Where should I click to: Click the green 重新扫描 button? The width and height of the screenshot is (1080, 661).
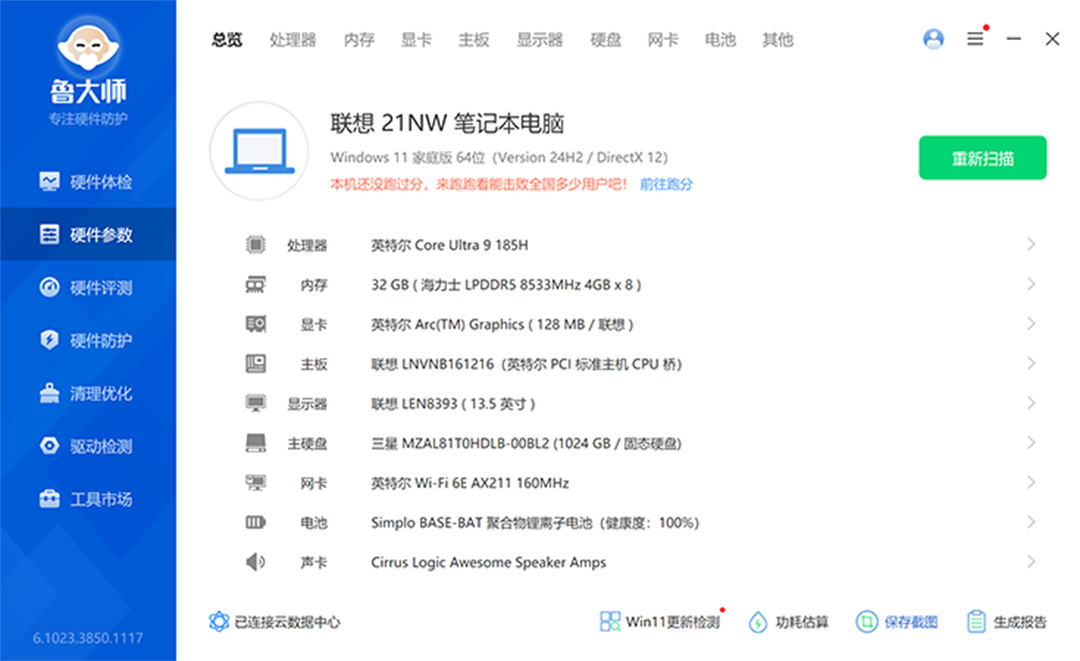pos(982,158)
